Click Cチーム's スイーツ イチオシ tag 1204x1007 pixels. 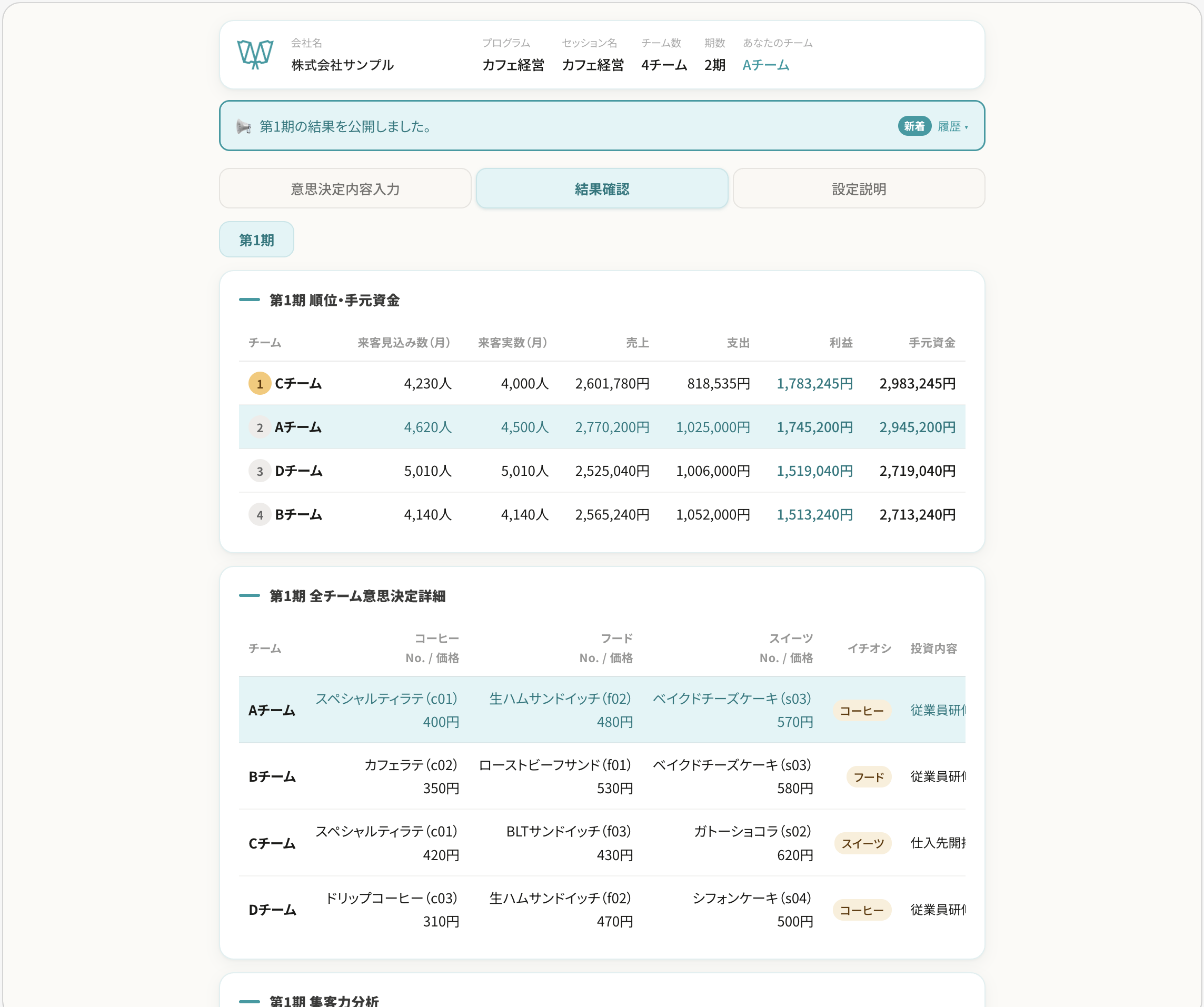point(862,844)
